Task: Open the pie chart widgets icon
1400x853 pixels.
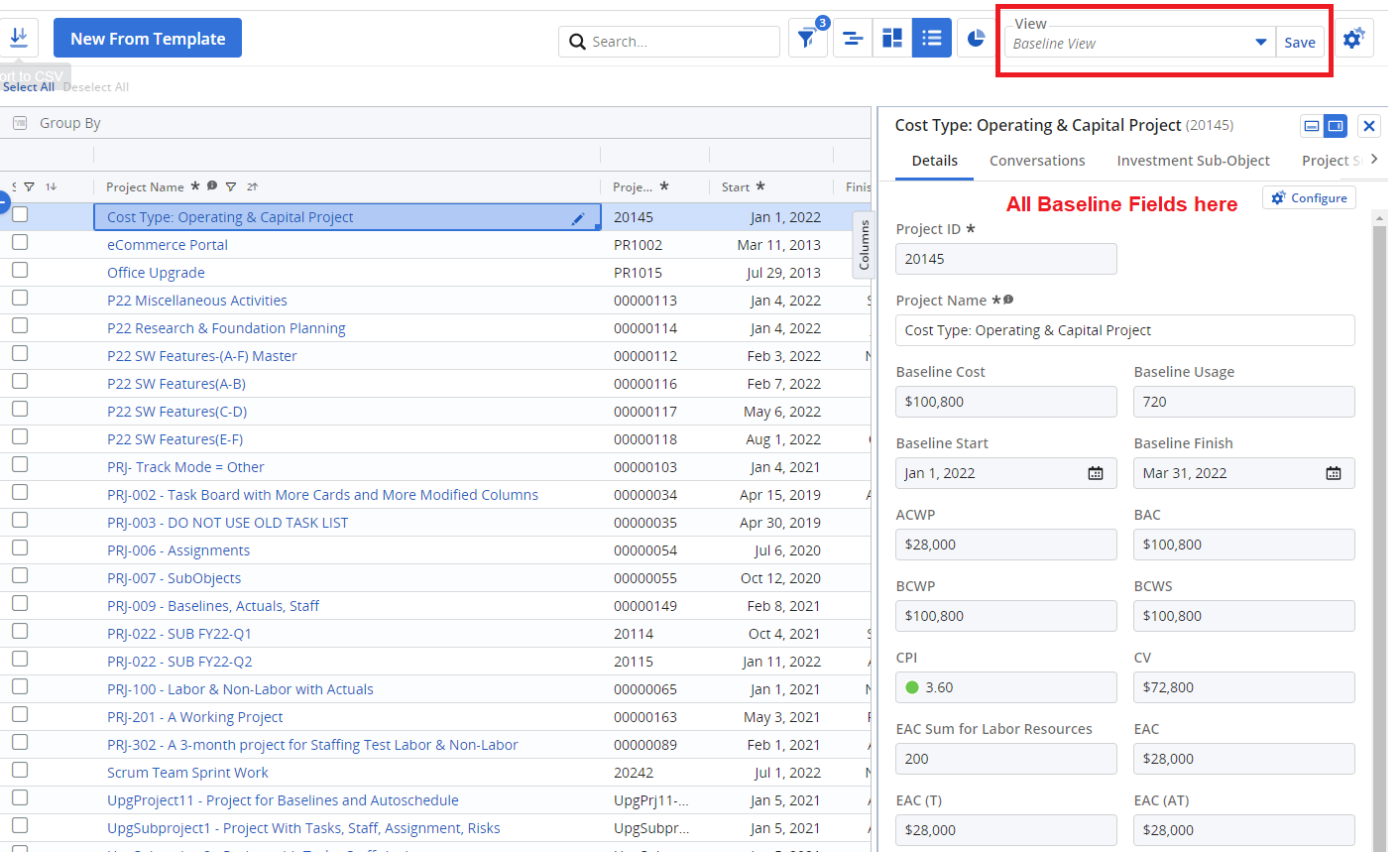Action: [976, 39]
